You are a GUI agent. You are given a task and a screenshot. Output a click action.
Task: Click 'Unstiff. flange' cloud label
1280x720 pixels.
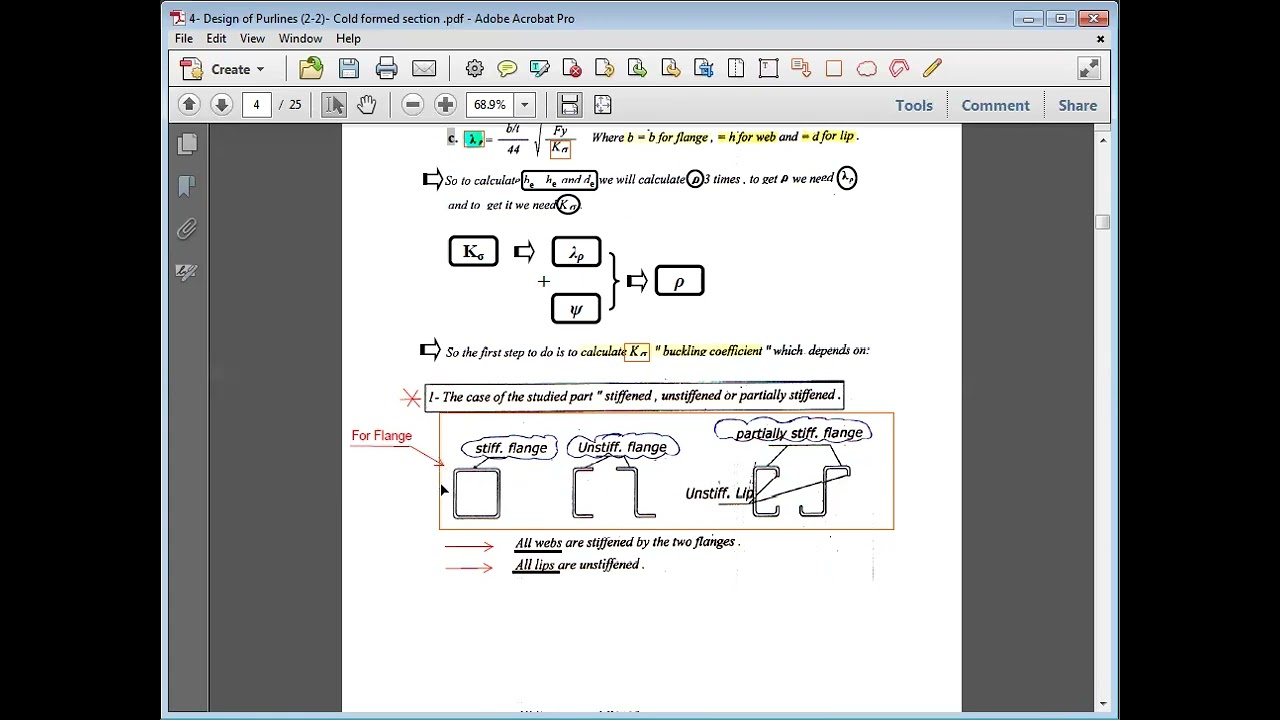(x=622, y=447)
